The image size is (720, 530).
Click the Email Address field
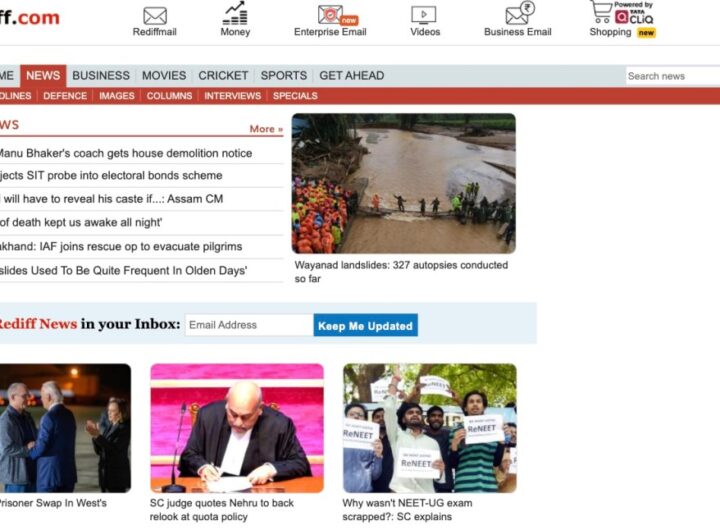tap(248, 325)
